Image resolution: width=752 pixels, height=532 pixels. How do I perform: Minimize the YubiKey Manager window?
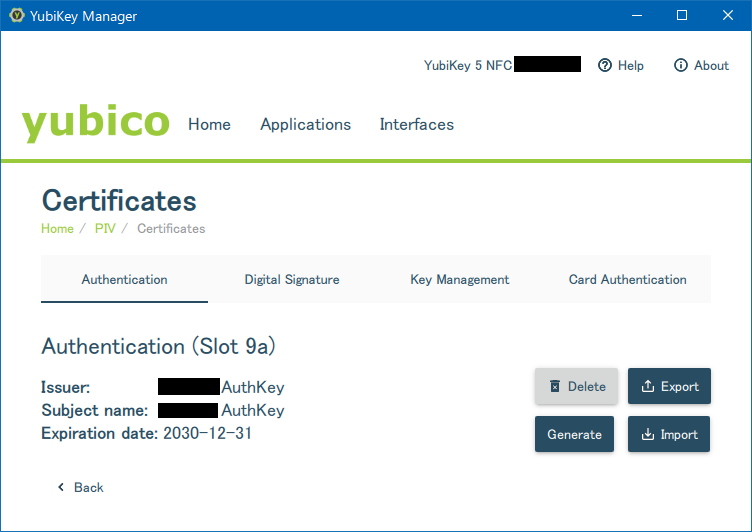(637, 15)
